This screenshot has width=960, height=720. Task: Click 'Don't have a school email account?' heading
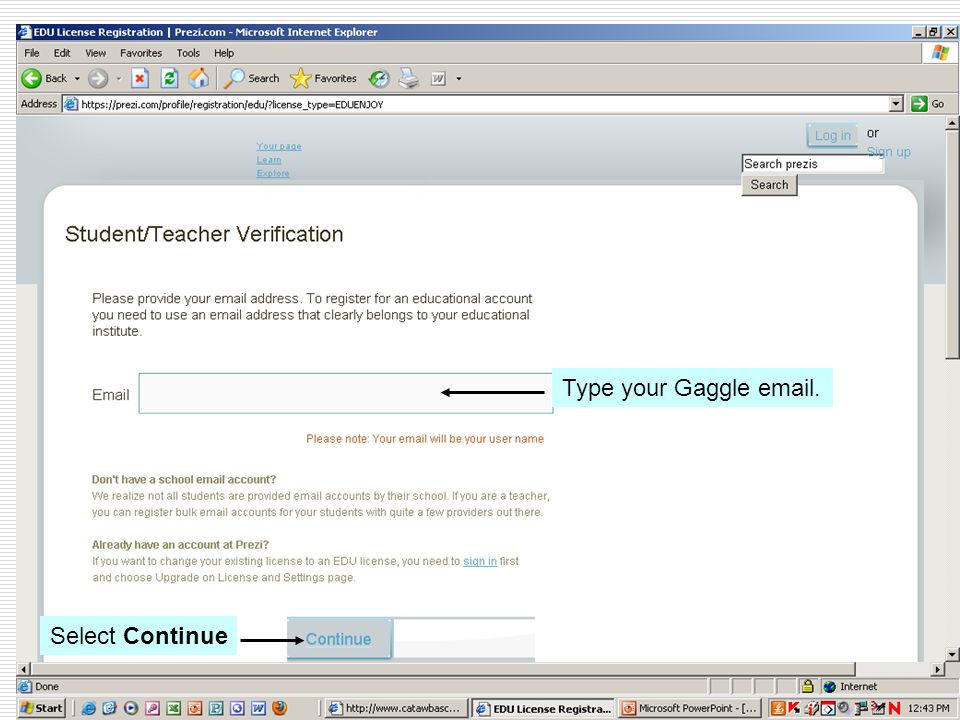[184, 479]
